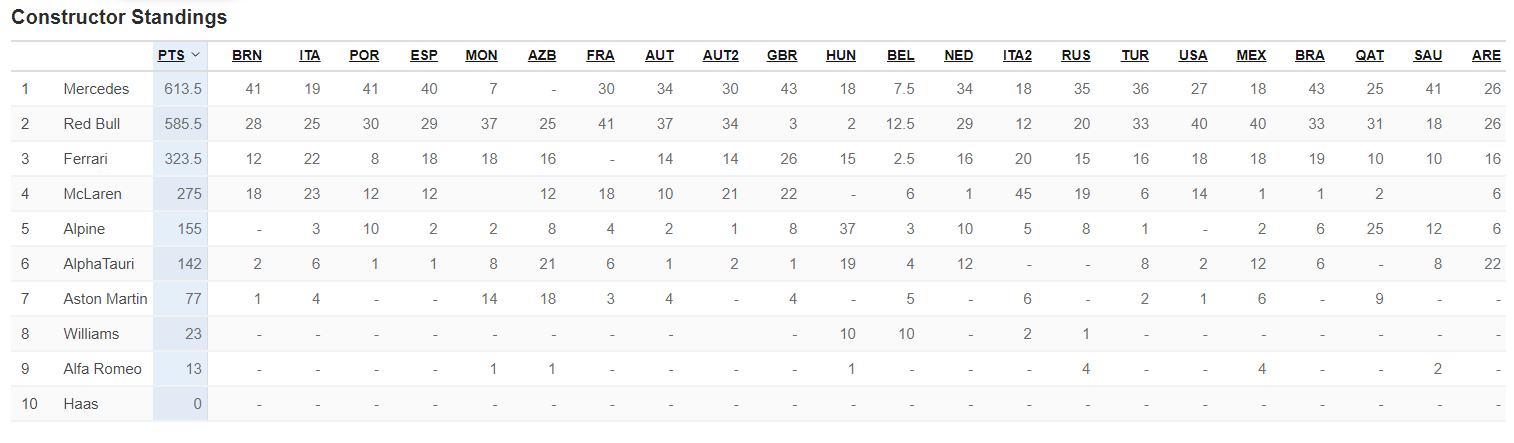This screenshot has height=443, width=1514.
Task: Select the Mercedes constructor row
Action: [758, 89]
